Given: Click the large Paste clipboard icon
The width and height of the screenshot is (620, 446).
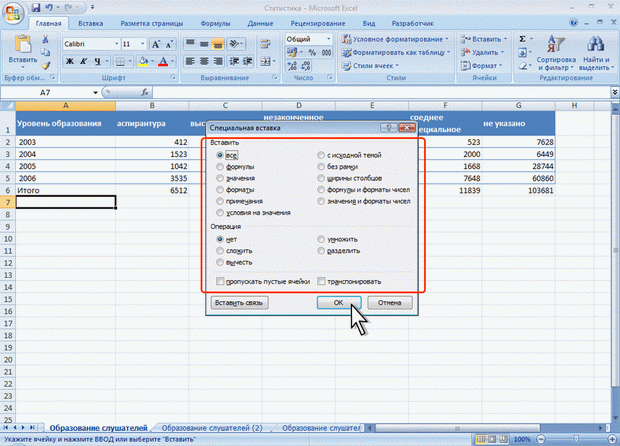Looking at the screenshot, I should coord(23,44).
